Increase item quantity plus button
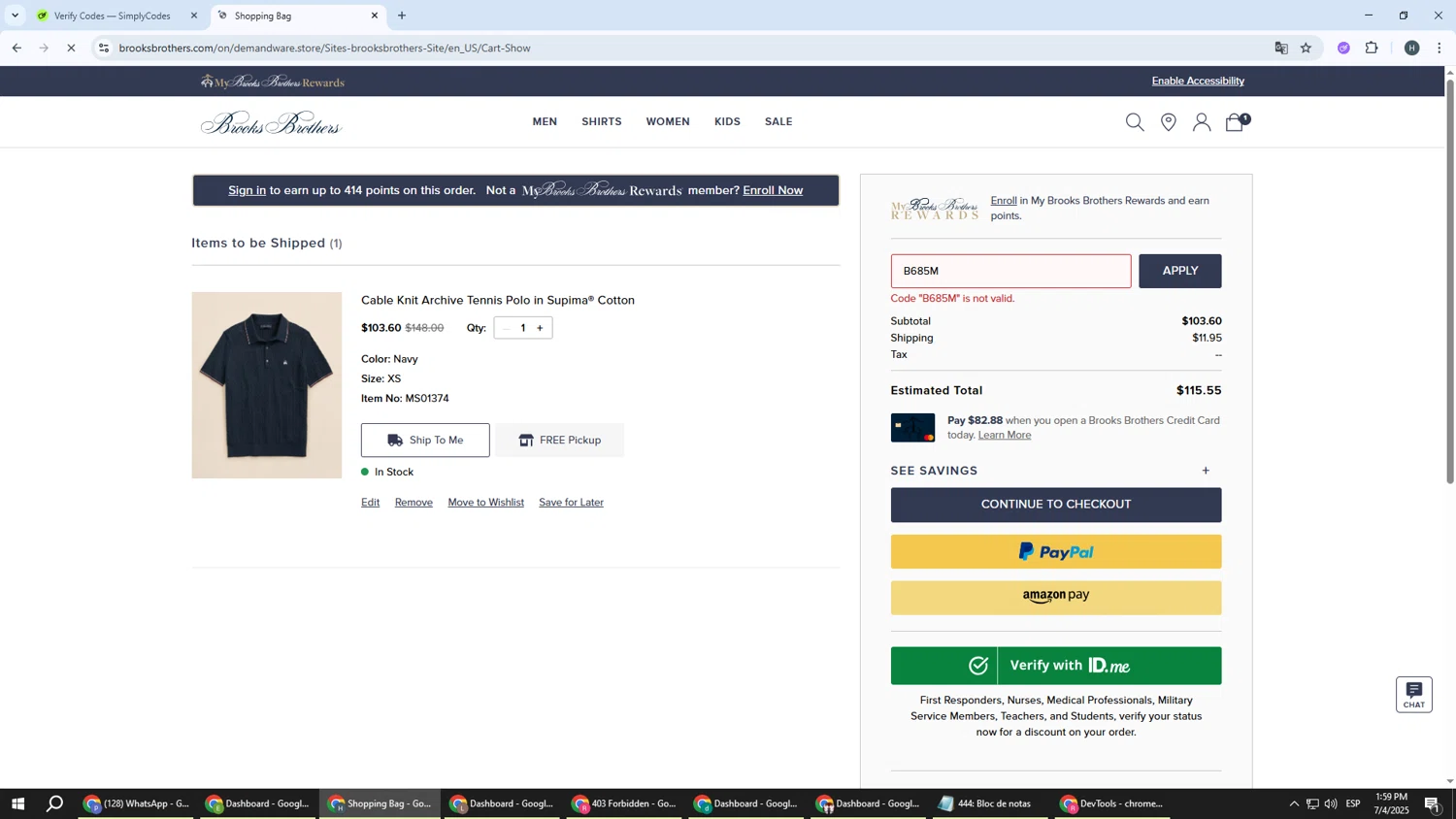Image resolution: width=1456 pixels, height=819 pixels. pos(541,328)
